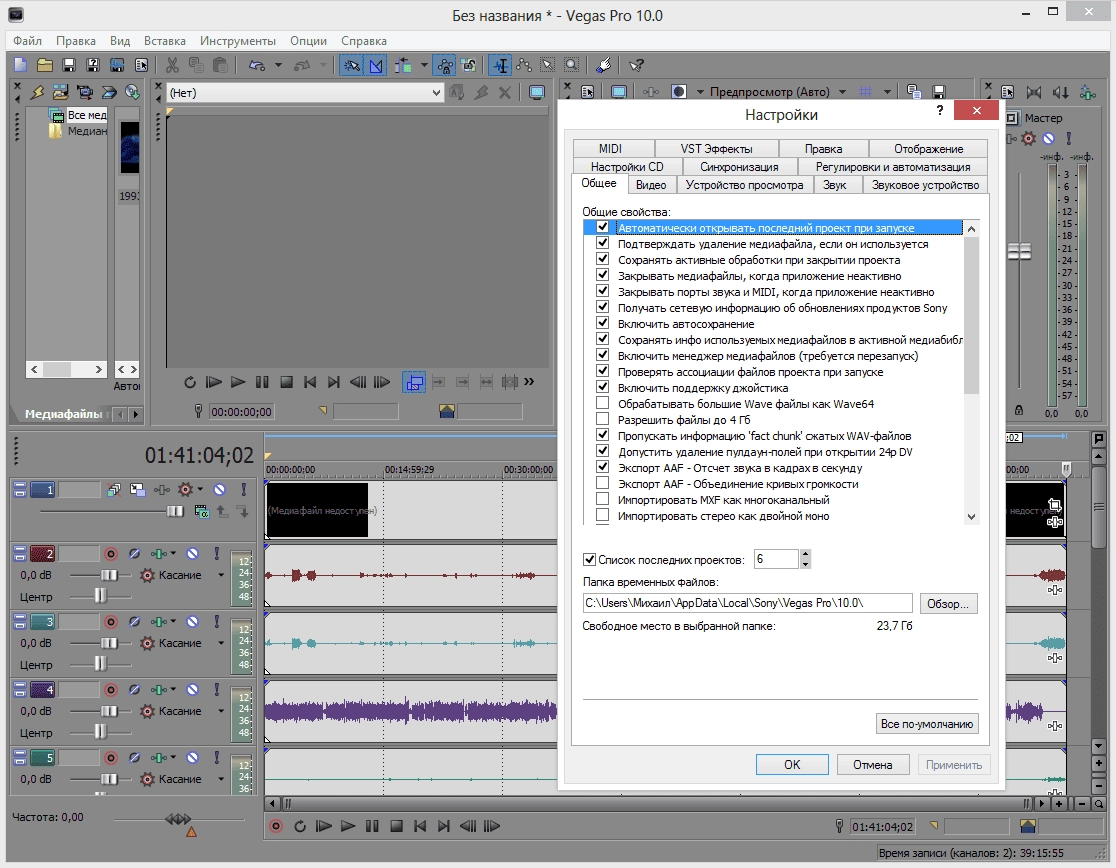
Task: Open Master FX gear icon in the mixer
Action: 1028,138
